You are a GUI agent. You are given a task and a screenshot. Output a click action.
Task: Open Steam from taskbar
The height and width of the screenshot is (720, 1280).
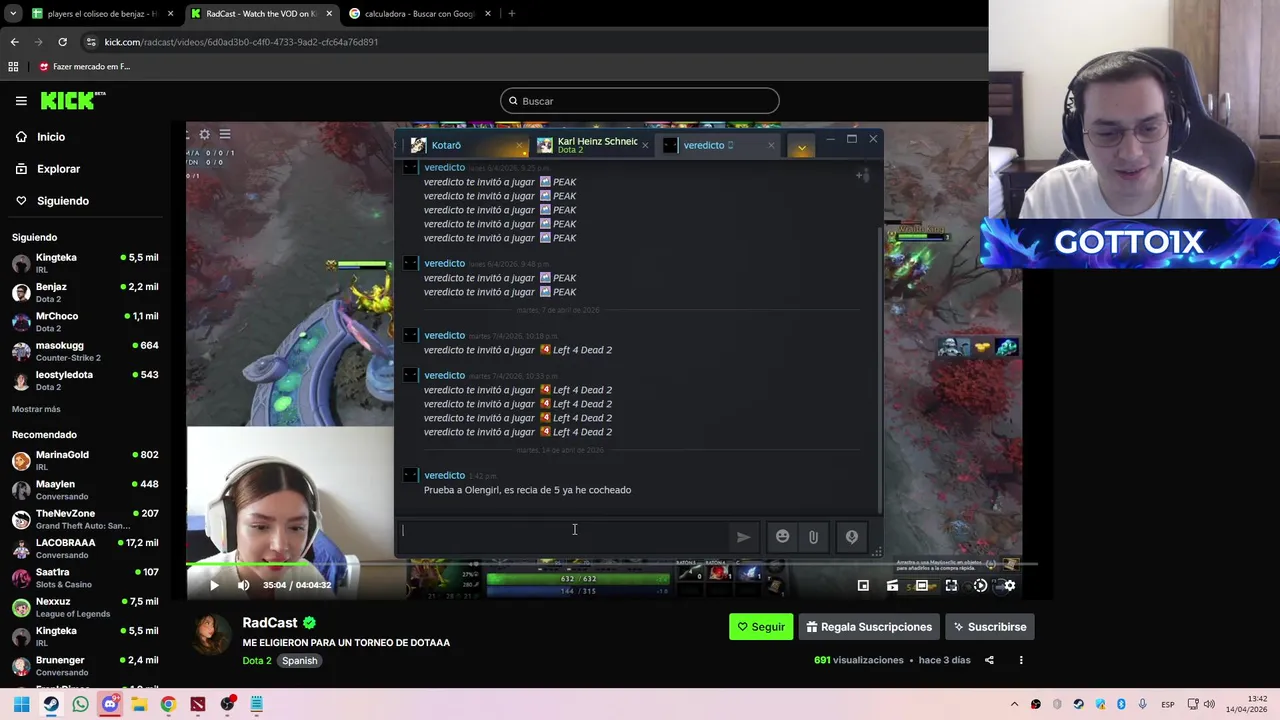[x=51, y=704]
